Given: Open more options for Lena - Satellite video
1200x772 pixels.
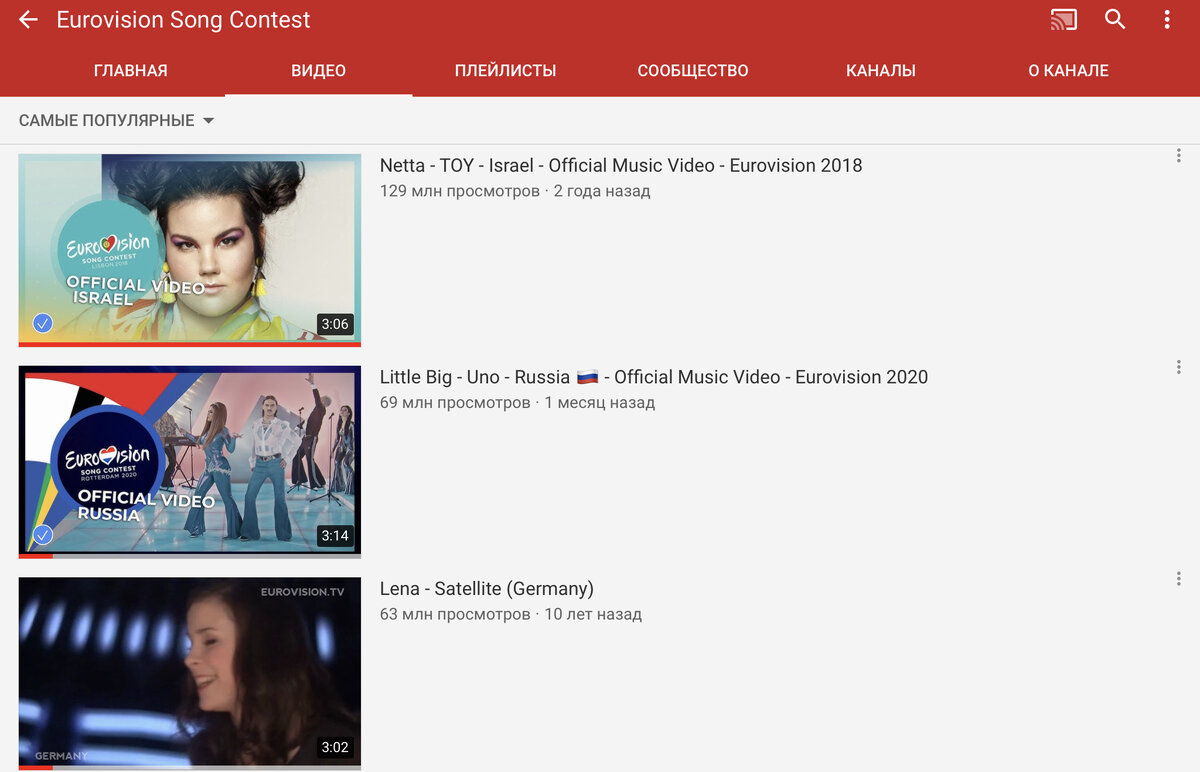Looking at the screenshot, I should click(x=1179, y=579).
